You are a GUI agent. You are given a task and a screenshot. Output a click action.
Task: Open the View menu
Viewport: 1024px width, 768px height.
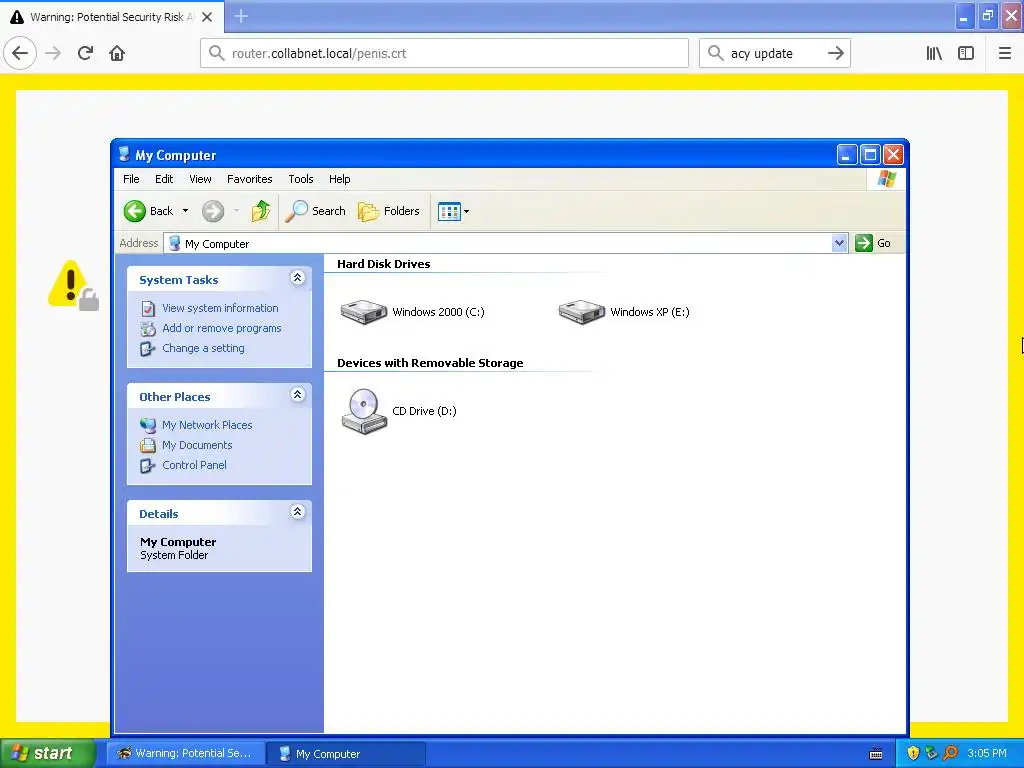(x=200, y=179)
